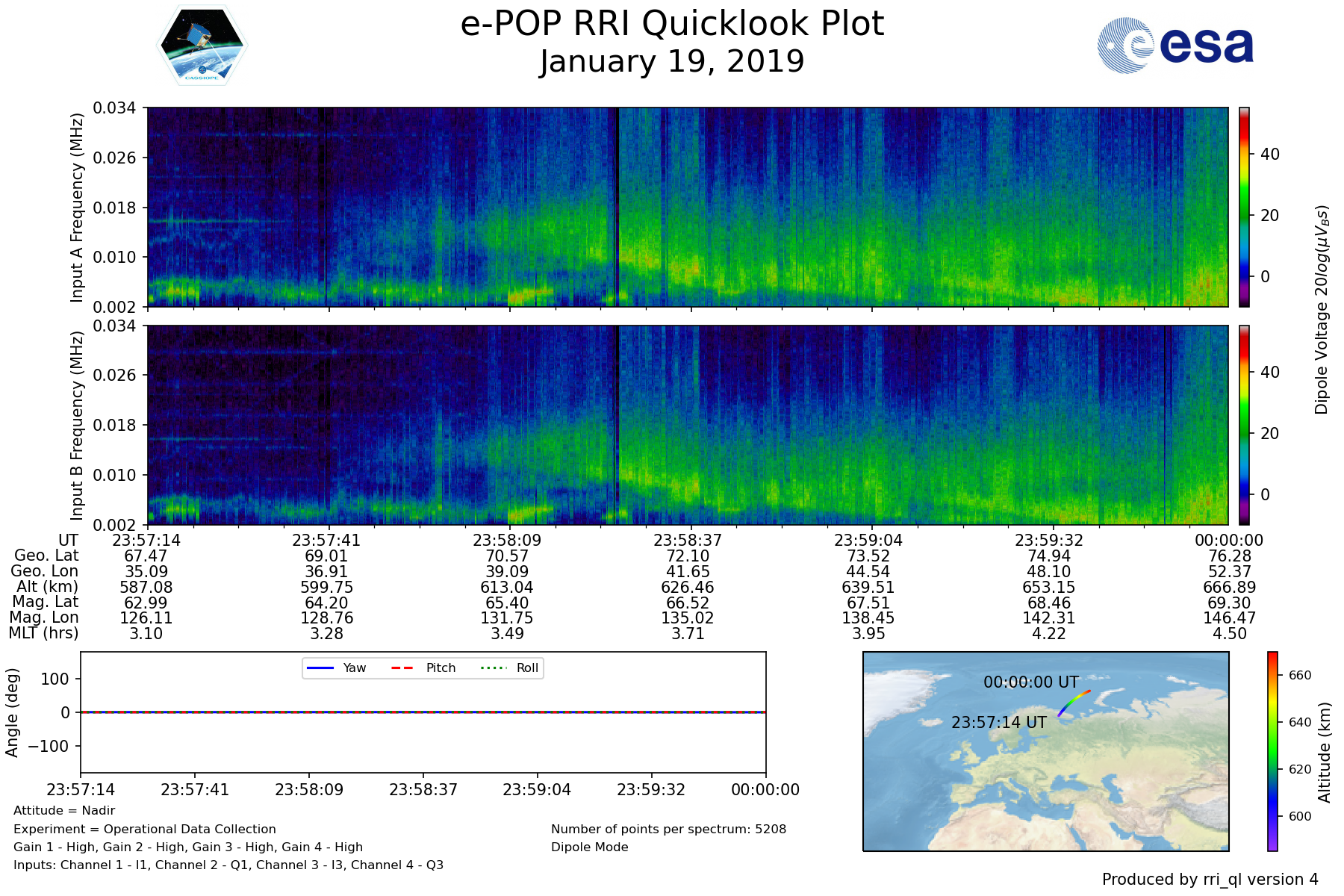Click "Produced by rri_ql version 4" footer
This screenshot has width=1344, height=896.
(x=1210, y=880)
